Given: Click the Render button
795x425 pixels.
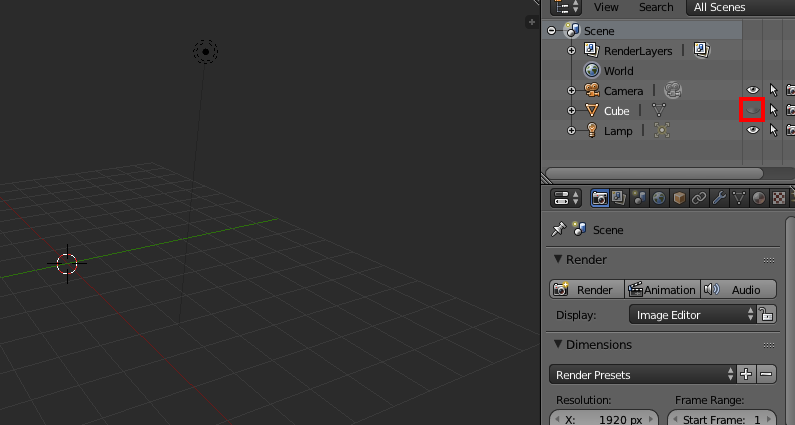Looking at the screenshot, I should (587, 290).
